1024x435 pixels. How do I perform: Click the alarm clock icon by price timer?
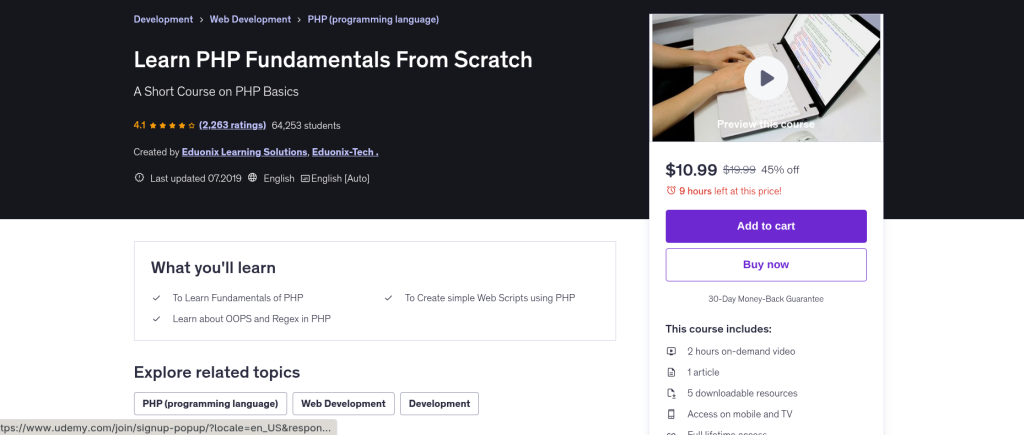click(x=671, y=190)
